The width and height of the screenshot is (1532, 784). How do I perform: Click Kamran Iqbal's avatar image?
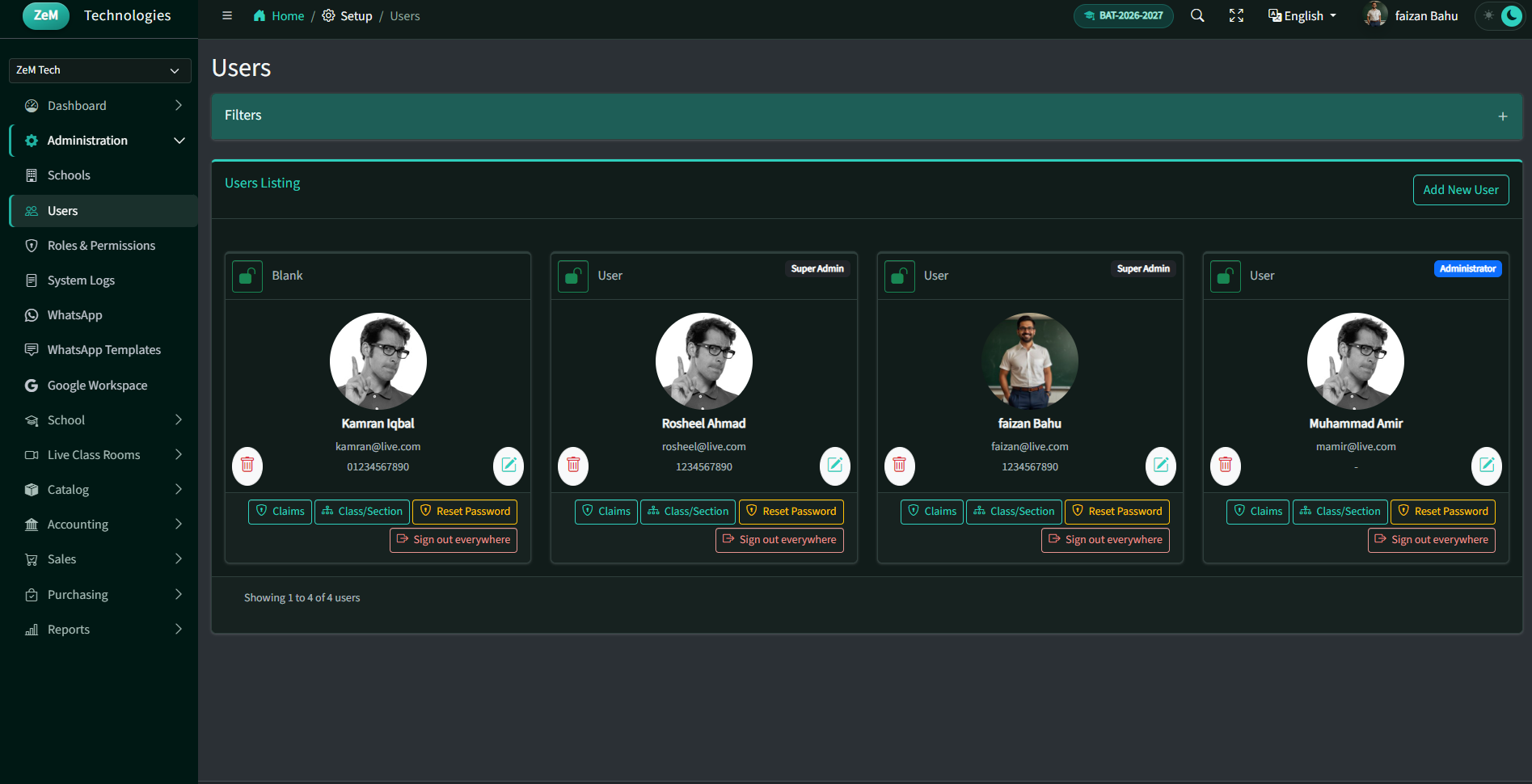(x=378, y=361)
